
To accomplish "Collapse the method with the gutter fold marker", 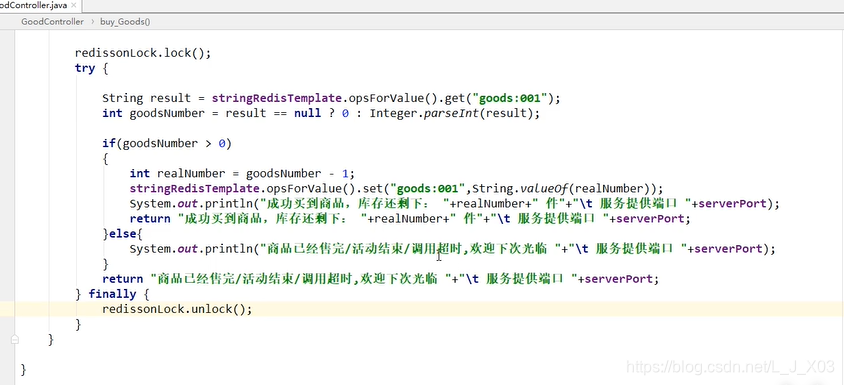I will tap(15, 339).
